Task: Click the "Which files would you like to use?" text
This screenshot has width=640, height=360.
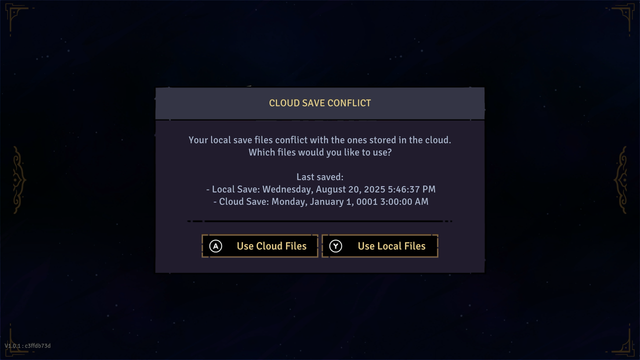Action: click(320, 153)
